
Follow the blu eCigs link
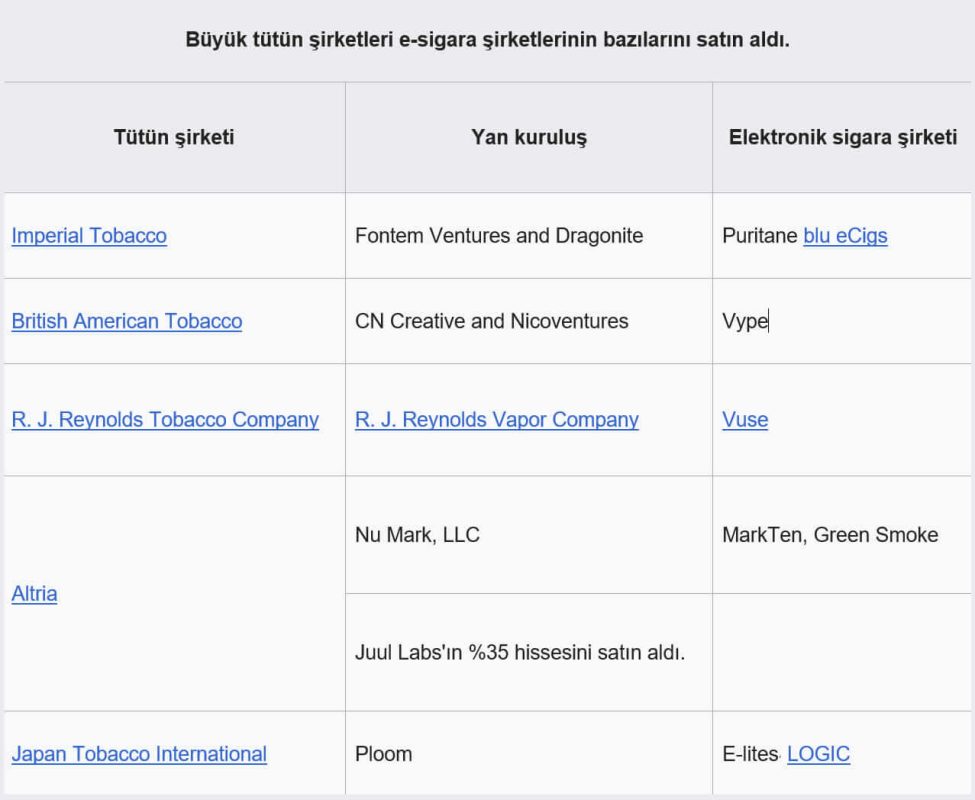click(x=845, y=236)
